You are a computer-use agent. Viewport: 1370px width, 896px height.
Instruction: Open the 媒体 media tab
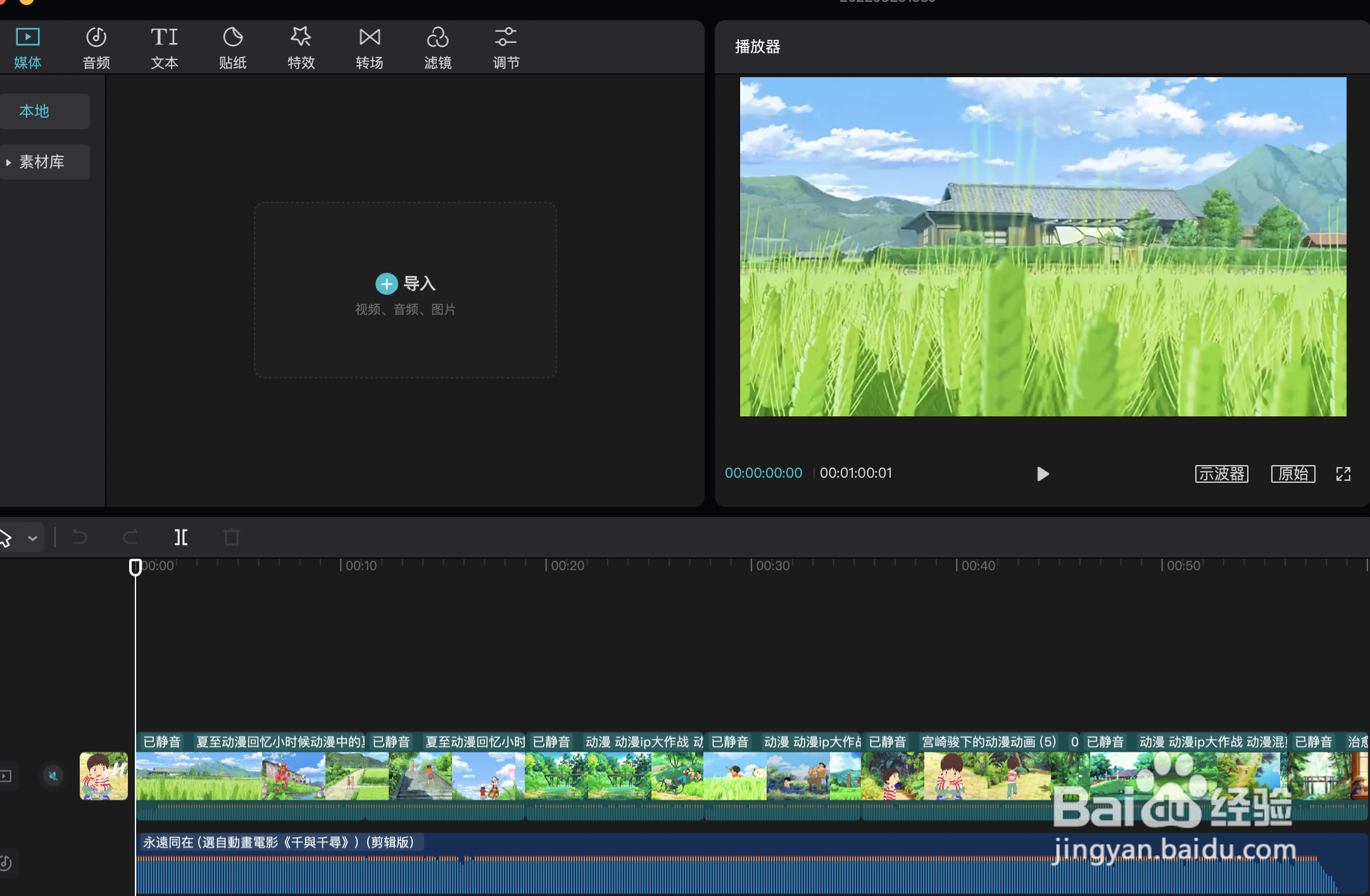pyautogui.click(x=28, y=48)
